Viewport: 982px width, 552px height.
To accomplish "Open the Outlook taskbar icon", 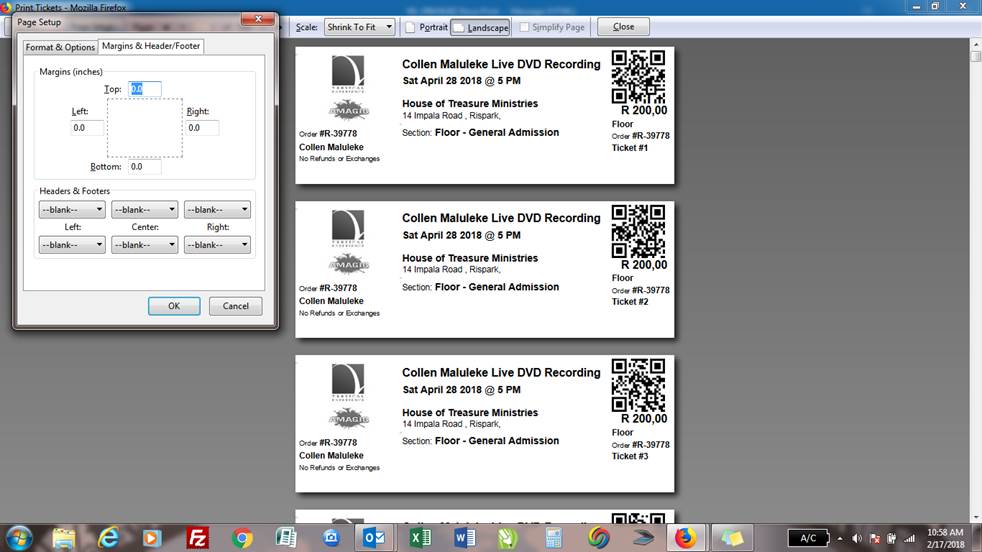I will [374, 538].
